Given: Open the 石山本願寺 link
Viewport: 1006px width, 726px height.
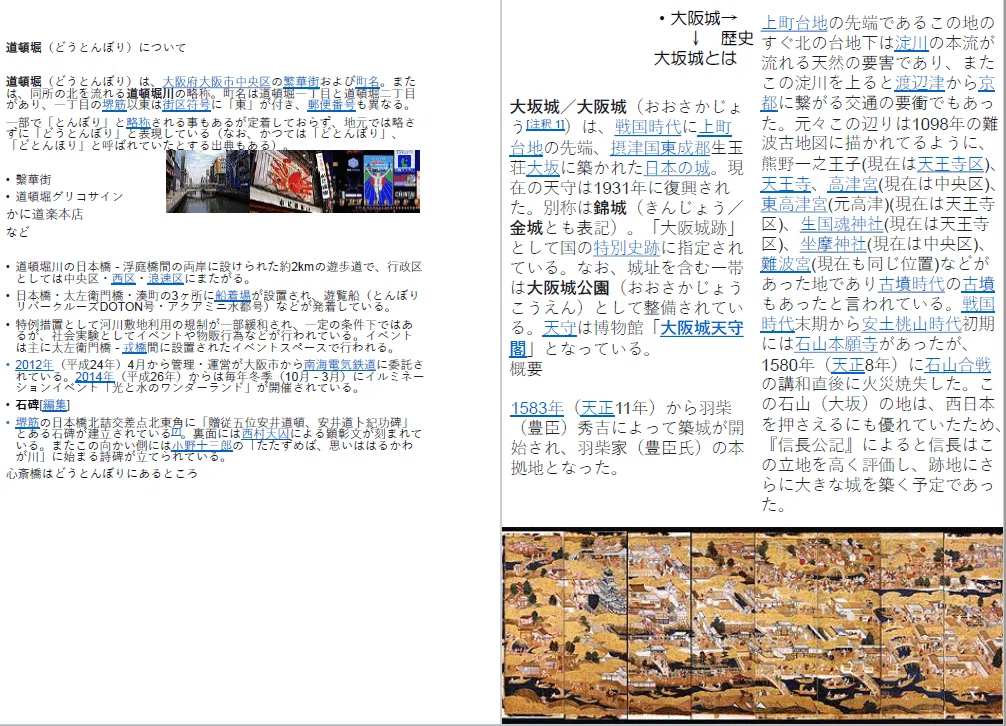Looking at the screenshot, I should pyautogui.click(x=836, y=344).
